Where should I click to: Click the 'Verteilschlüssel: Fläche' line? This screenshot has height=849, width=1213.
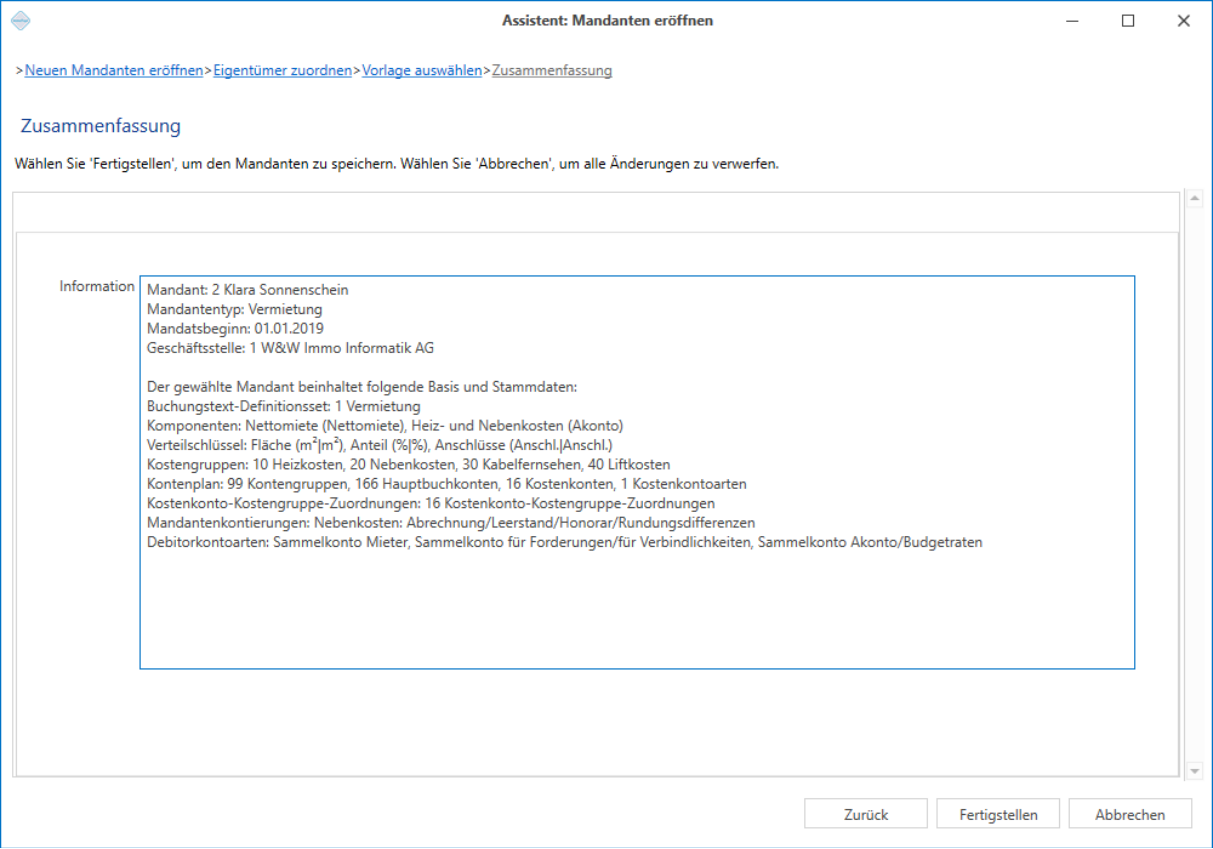click(380, 445)
